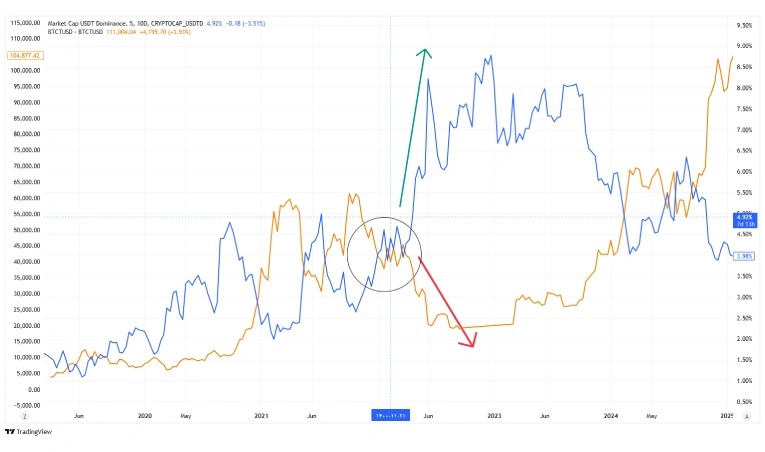Image resolution: width=765 pixels, height=452 pixels.
Task: Click the 2021 label on time axis
Action: coord(262,414)
